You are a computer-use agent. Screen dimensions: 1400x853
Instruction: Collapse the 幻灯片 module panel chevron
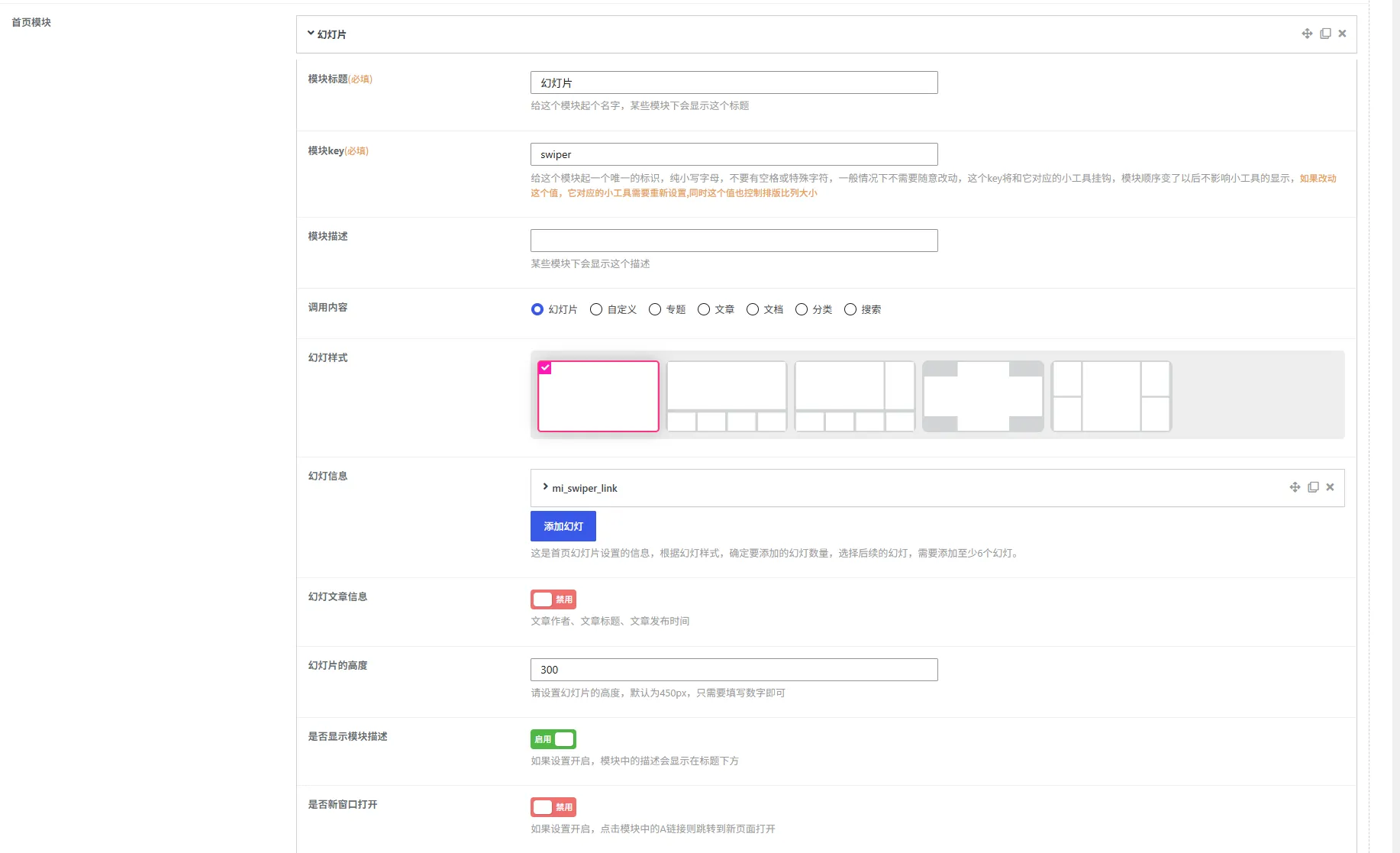311,34
